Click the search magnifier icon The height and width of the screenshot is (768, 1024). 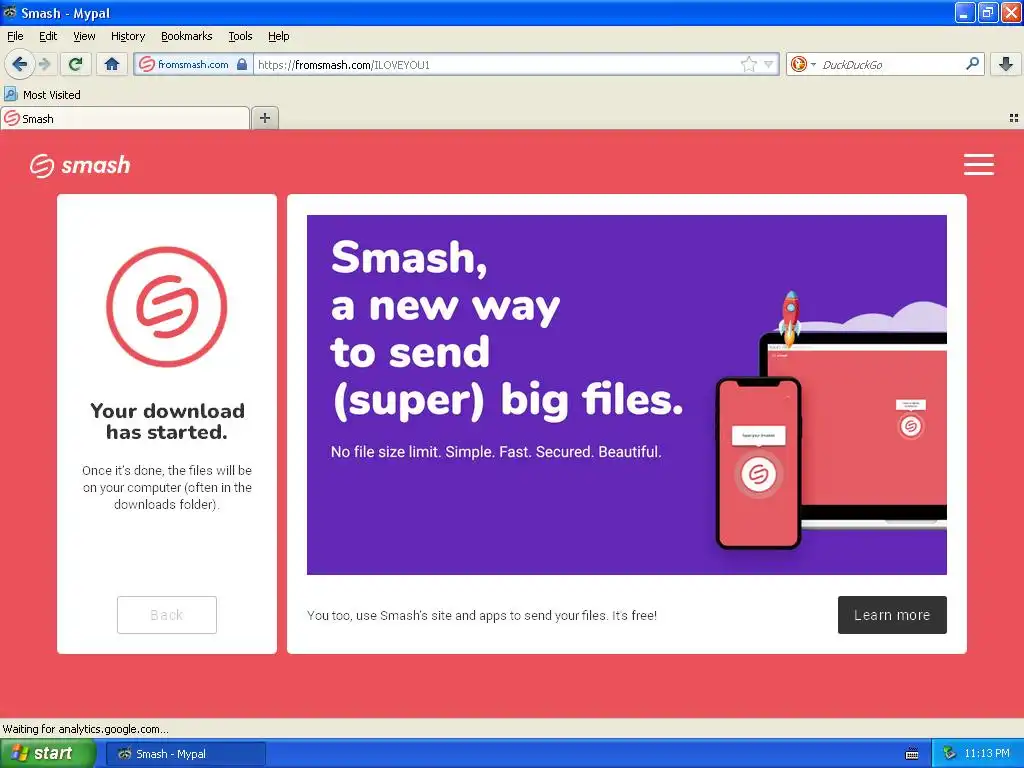tap(972, 64)
